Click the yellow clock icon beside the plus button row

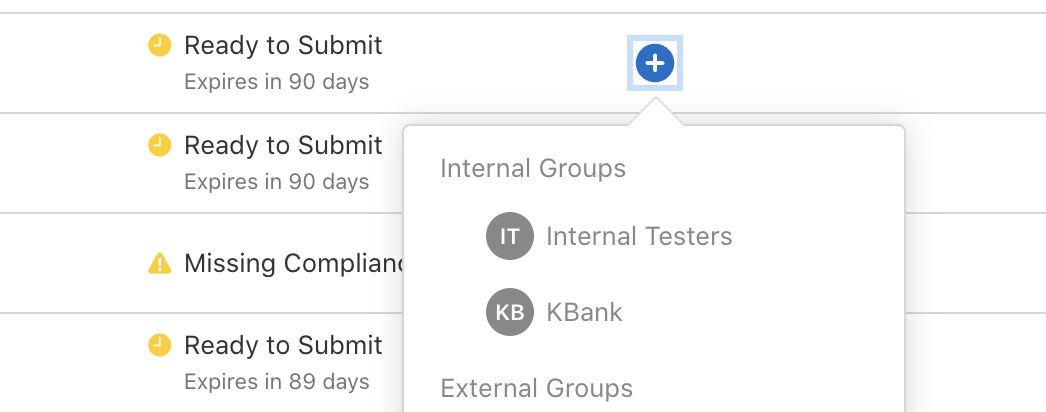tap(159, 45)
